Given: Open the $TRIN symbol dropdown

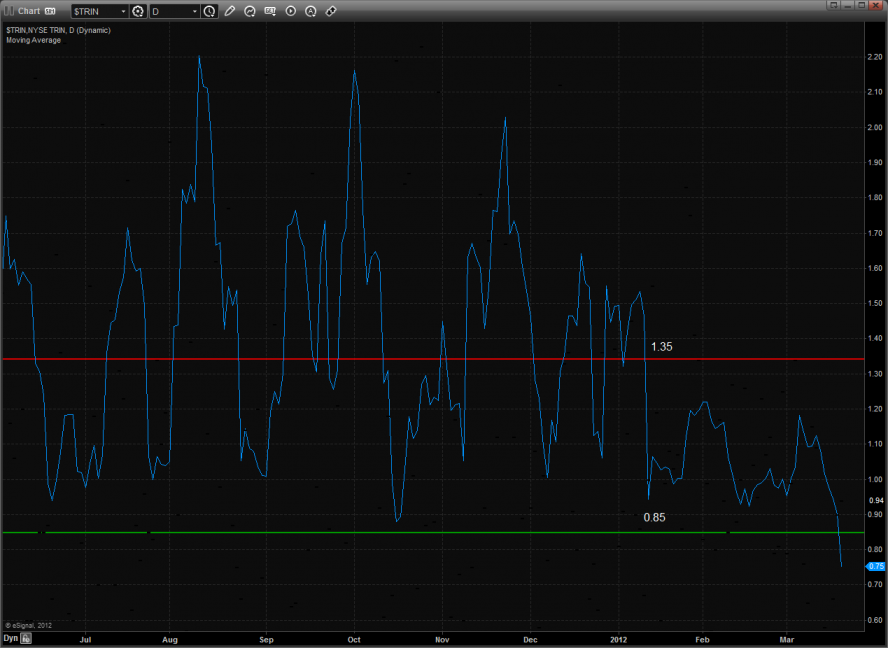Looking at the screenshot, I should pyautogui.click(x=123, y=11).
